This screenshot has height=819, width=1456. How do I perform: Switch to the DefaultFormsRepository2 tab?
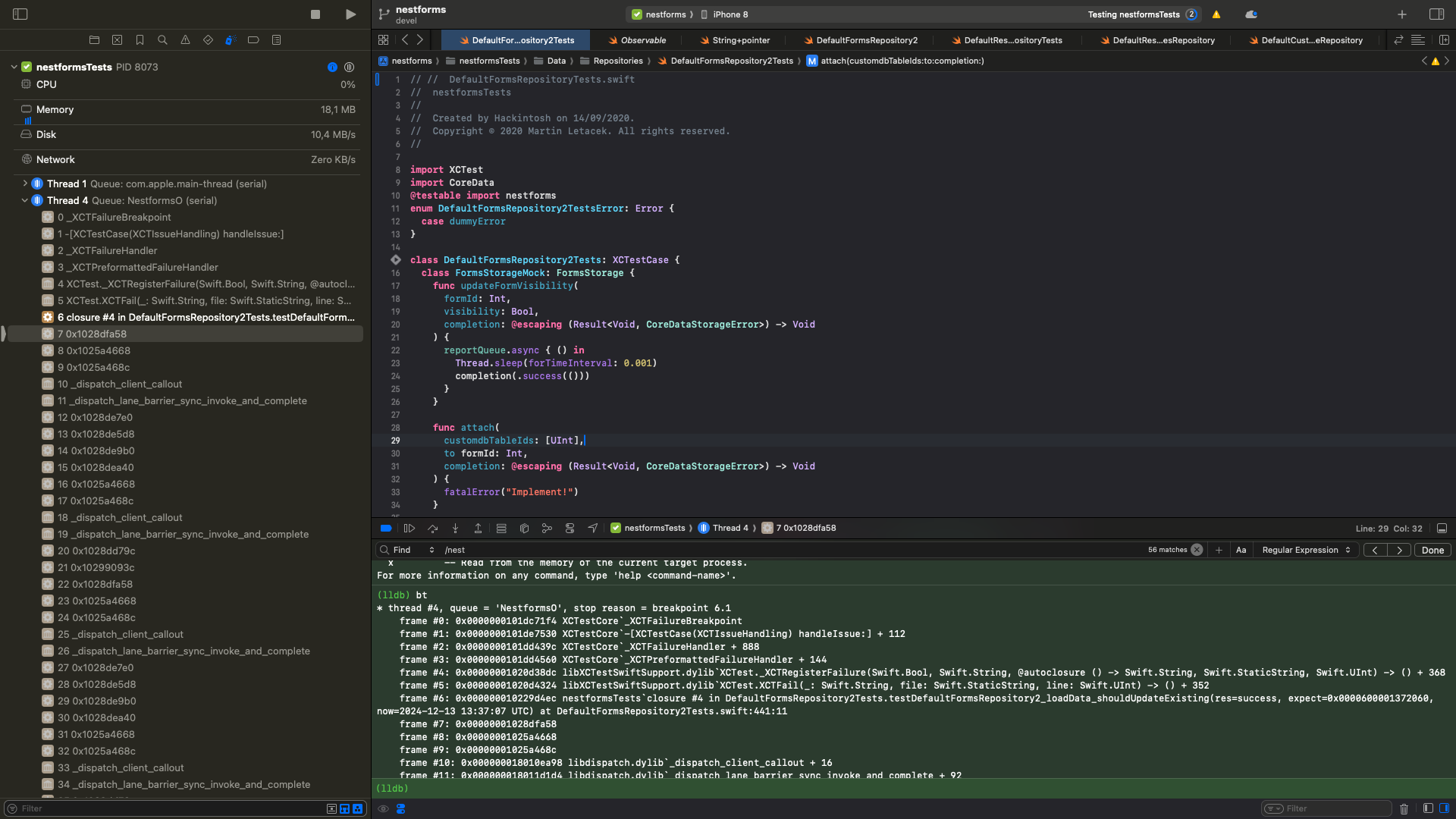(861, 40)
